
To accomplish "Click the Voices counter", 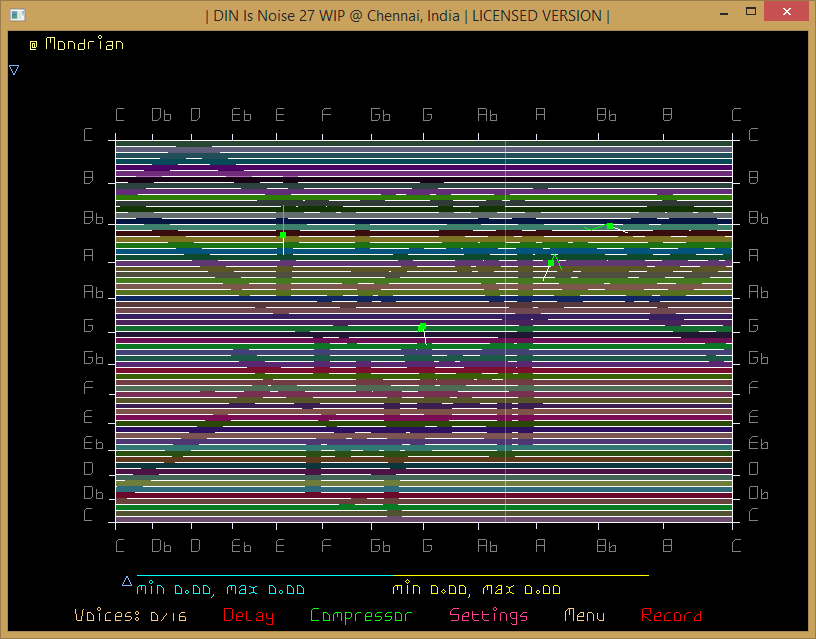I will (130, 616).
